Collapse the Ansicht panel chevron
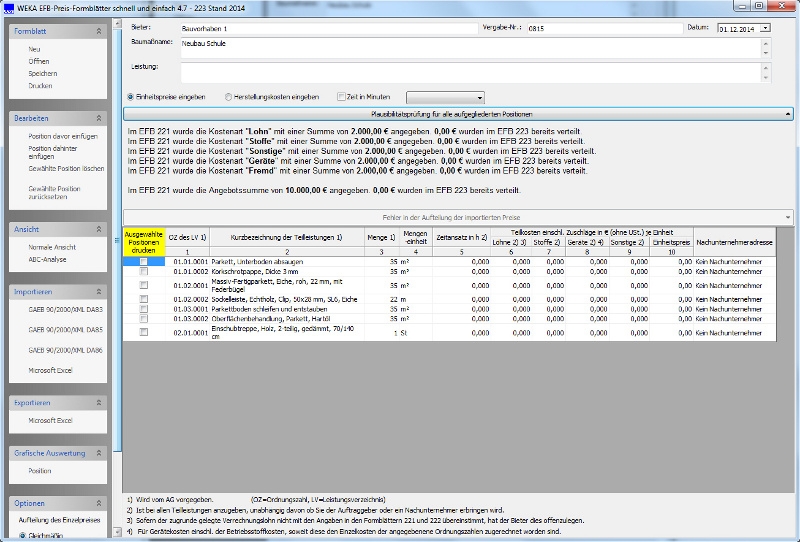800x542 pixels. coord(98,229)
